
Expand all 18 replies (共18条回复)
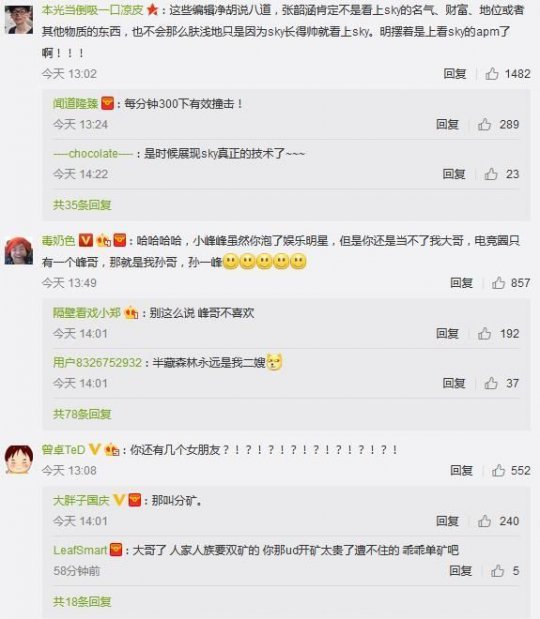point(82,602)
